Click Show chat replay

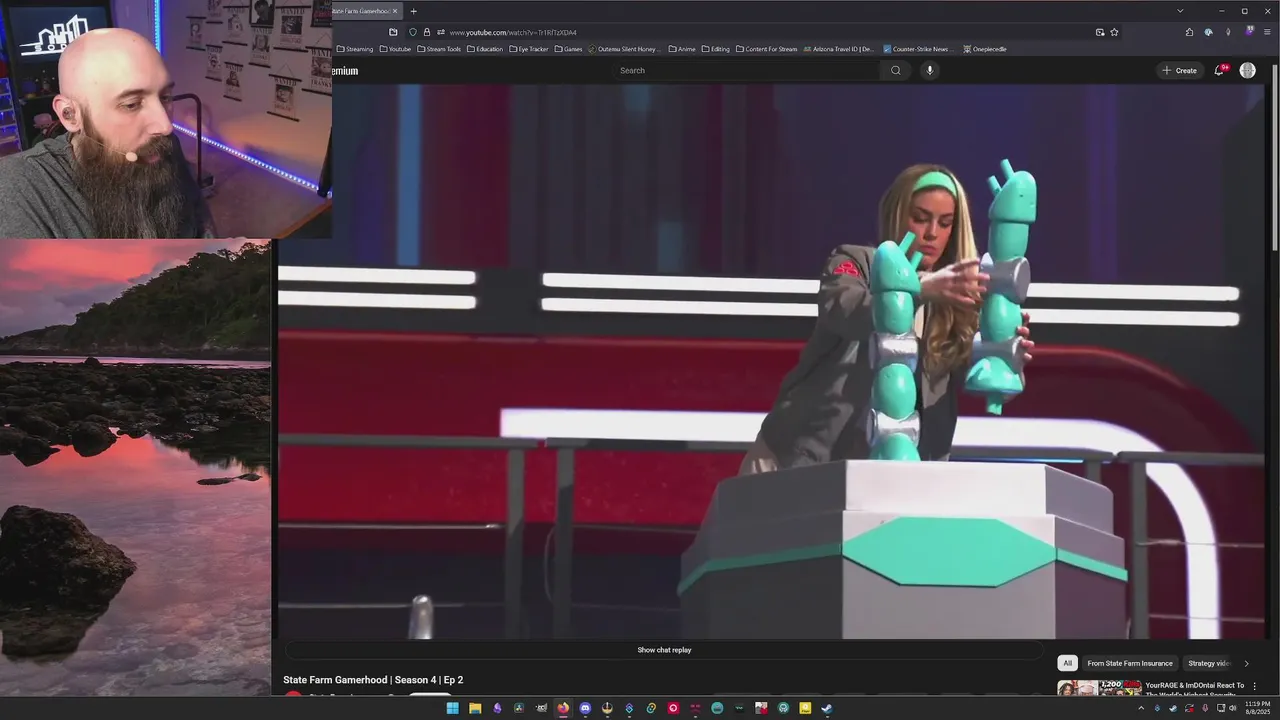pos(664,650)
